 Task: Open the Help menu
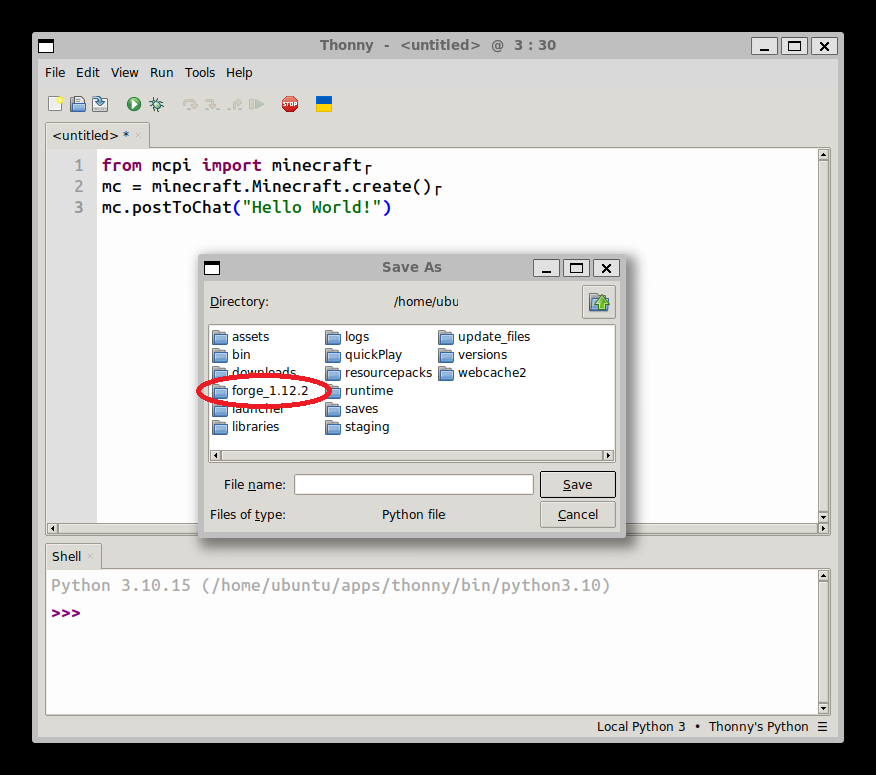(239, 73)
